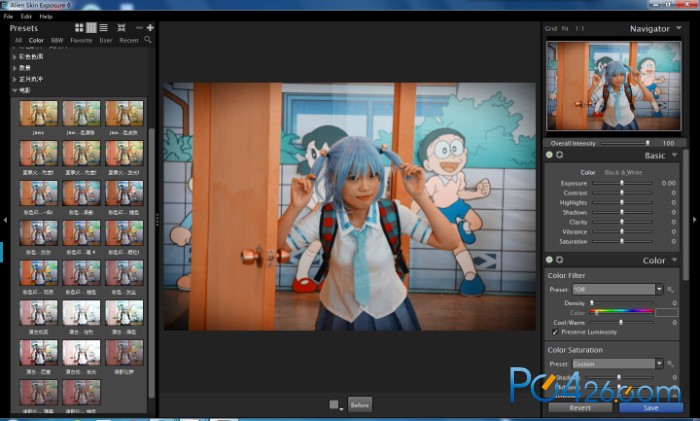The image size is (700, 421).
Task: Open the preset search magnifier
Action: coord(148,40)
